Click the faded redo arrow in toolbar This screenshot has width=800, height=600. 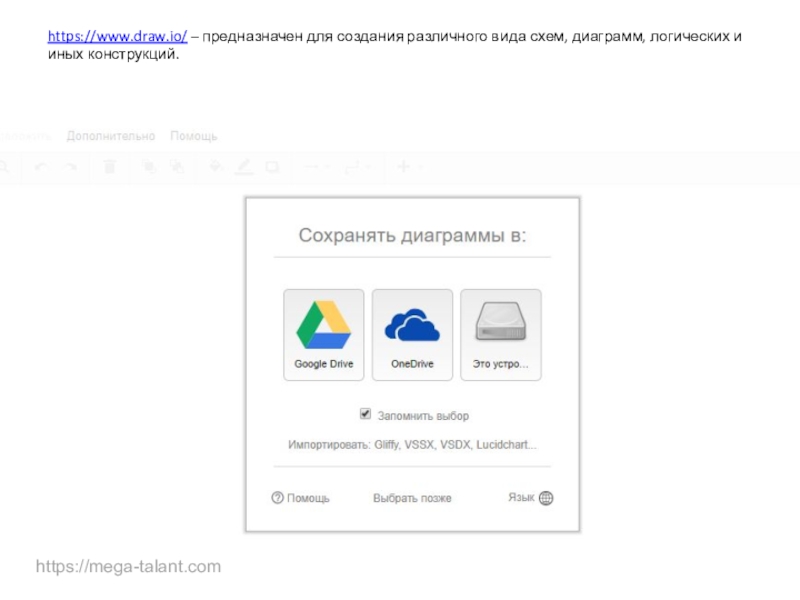[71, 167]
